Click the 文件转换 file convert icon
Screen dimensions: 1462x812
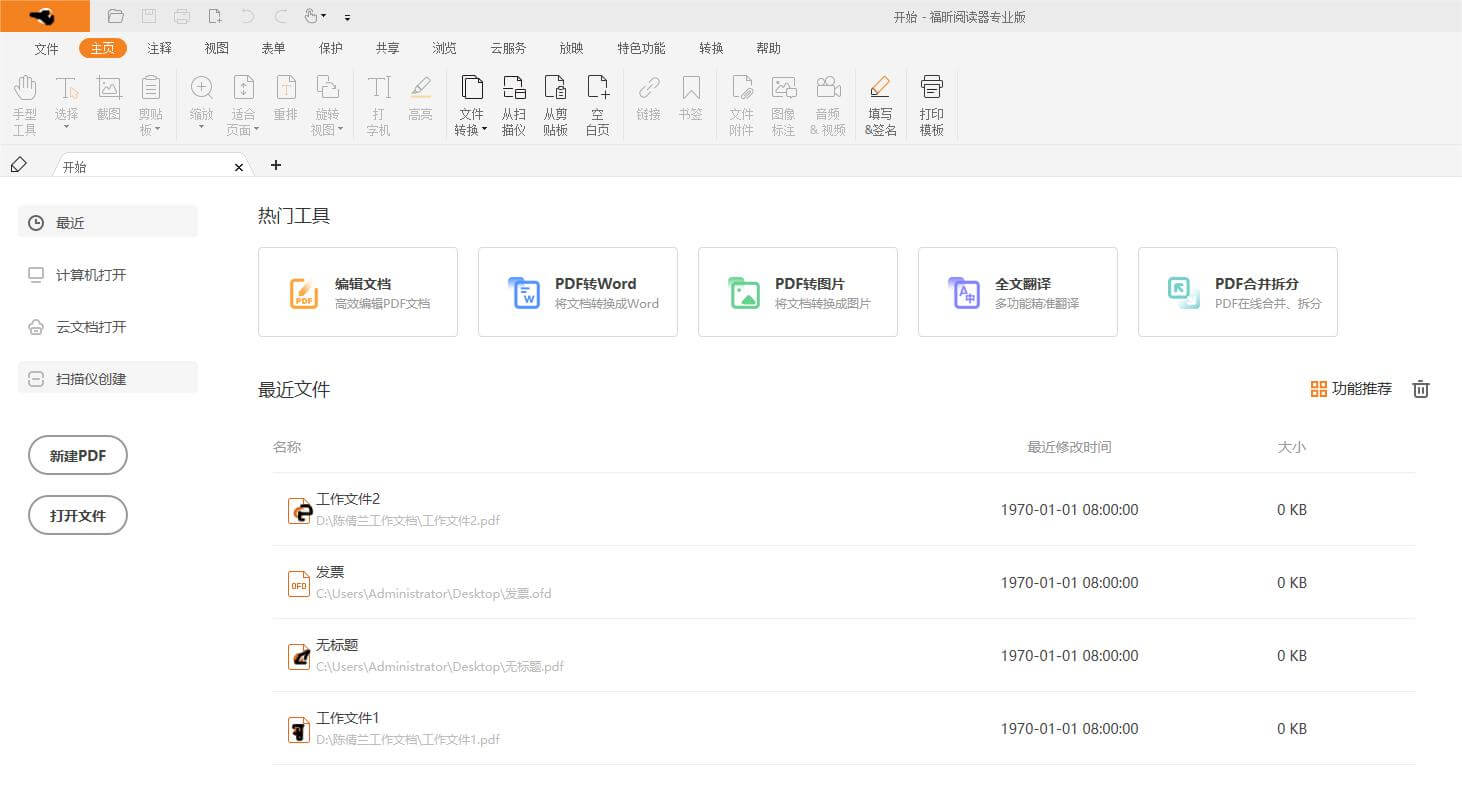(471, 90)
